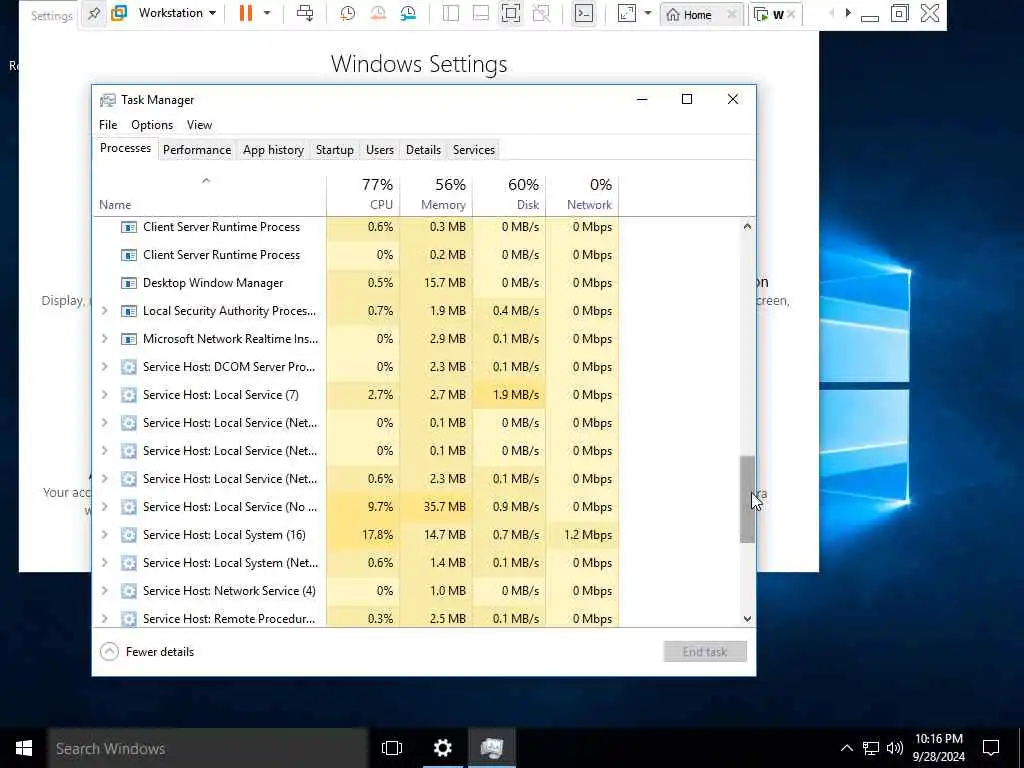This screenshot has height=768, width=1024.
Task: Click the scroll up arrow in process list
Action: point(747,227)
